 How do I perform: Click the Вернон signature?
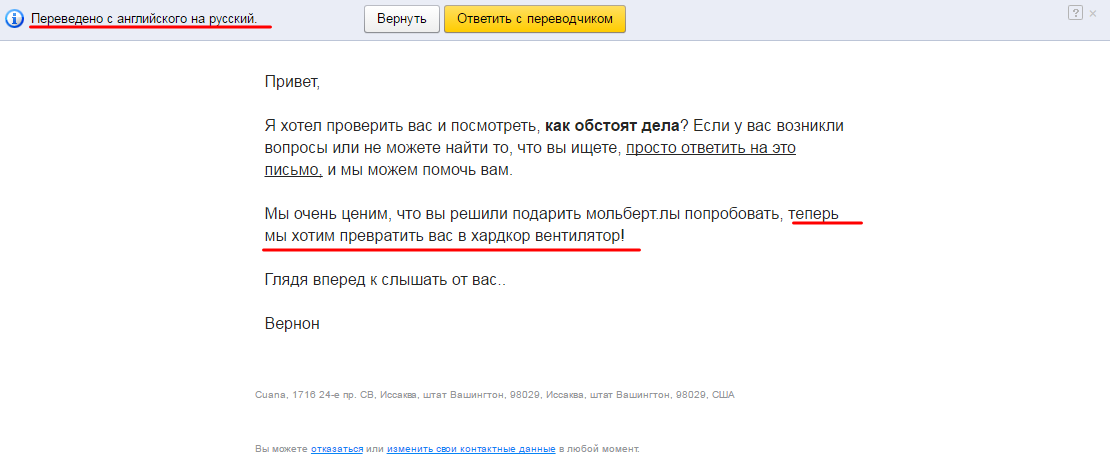pyautogui.click(x=292, y=324)
